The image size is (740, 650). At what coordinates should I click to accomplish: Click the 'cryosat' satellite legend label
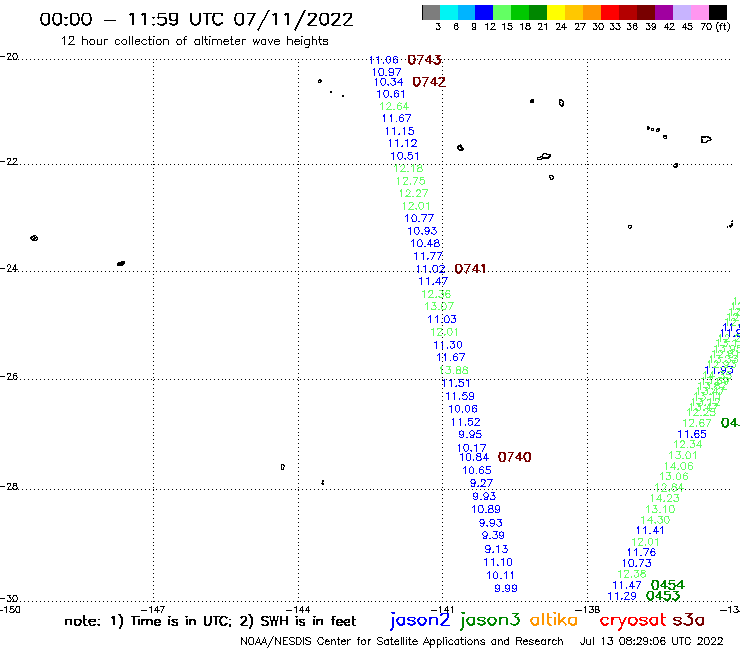point(633,620)
